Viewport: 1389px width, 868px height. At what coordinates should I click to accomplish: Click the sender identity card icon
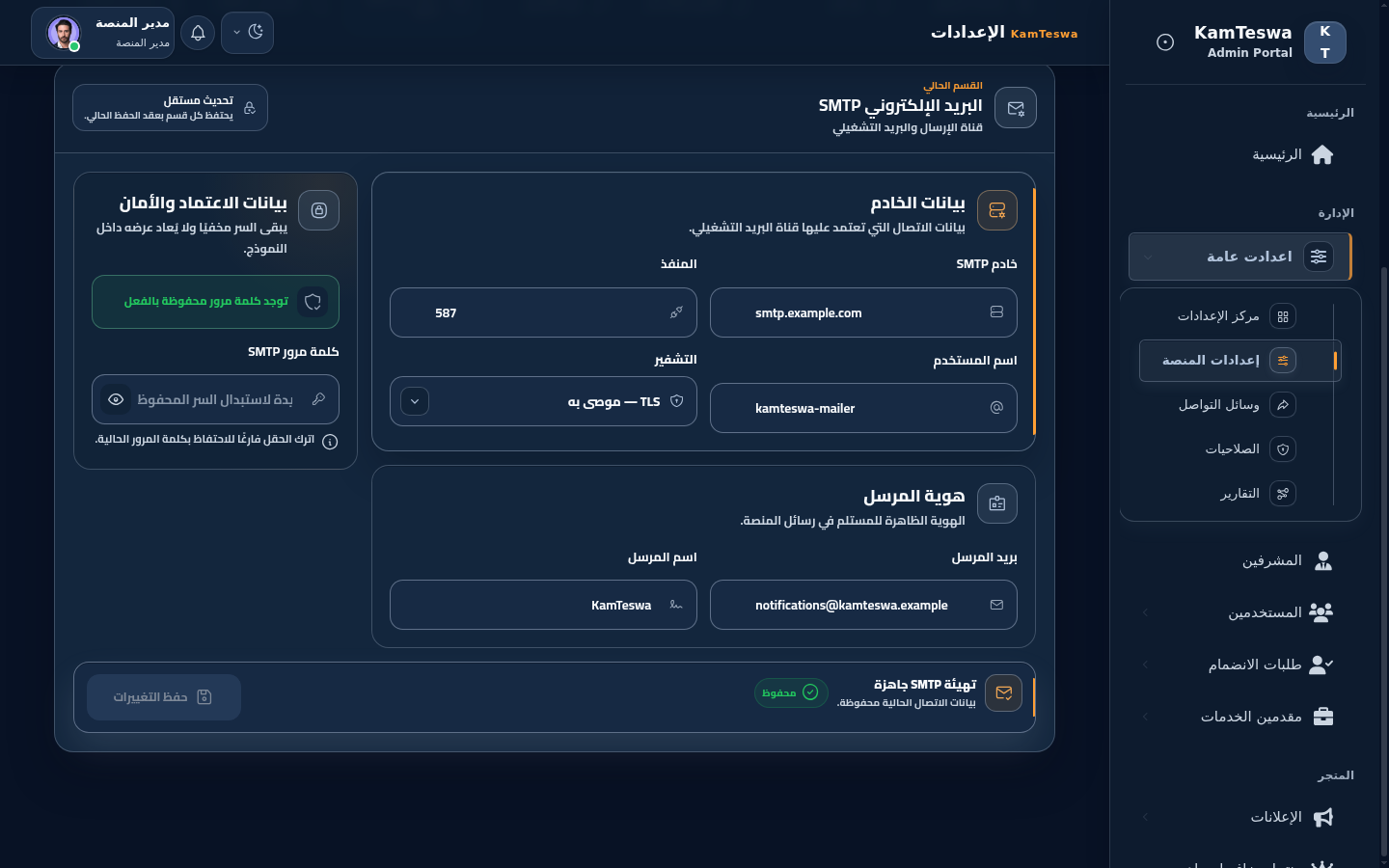coord(997,503)
